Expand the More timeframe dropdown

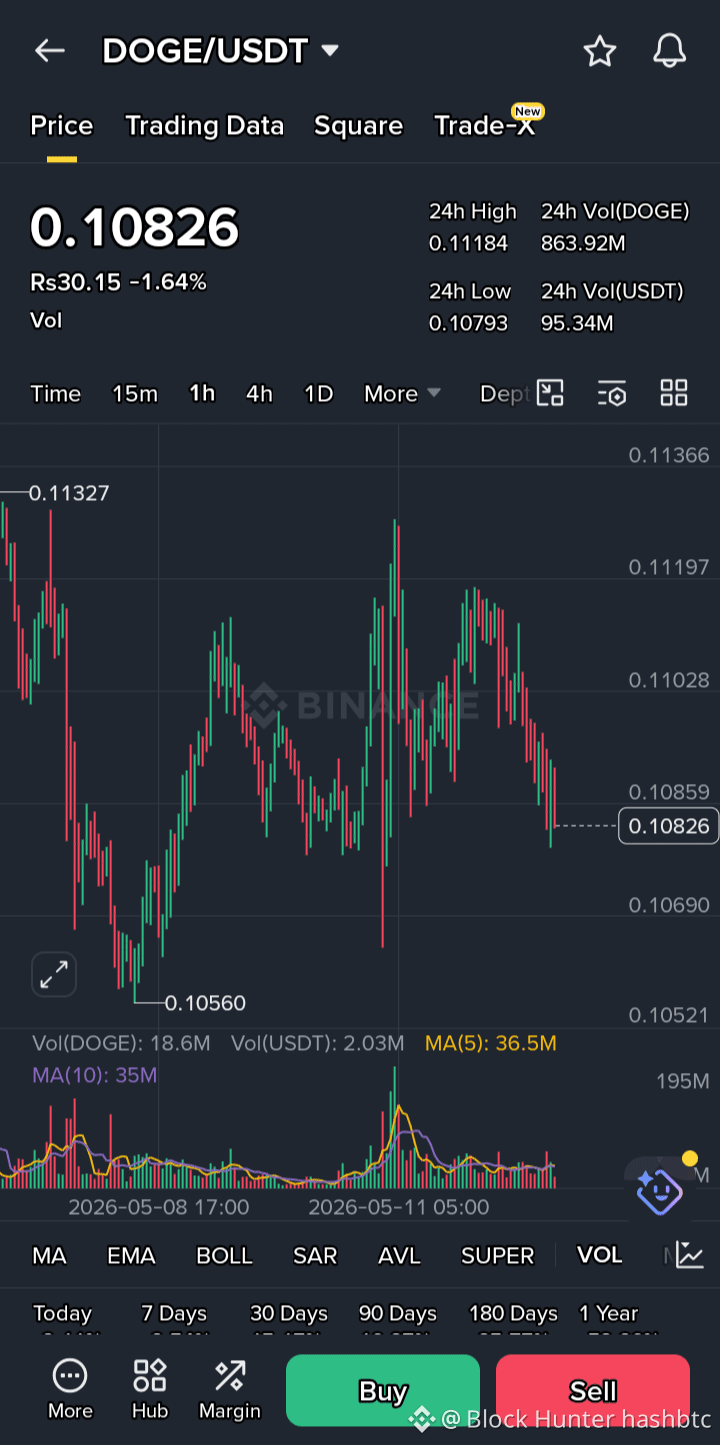pyautogui.click(x=402, y=394)
